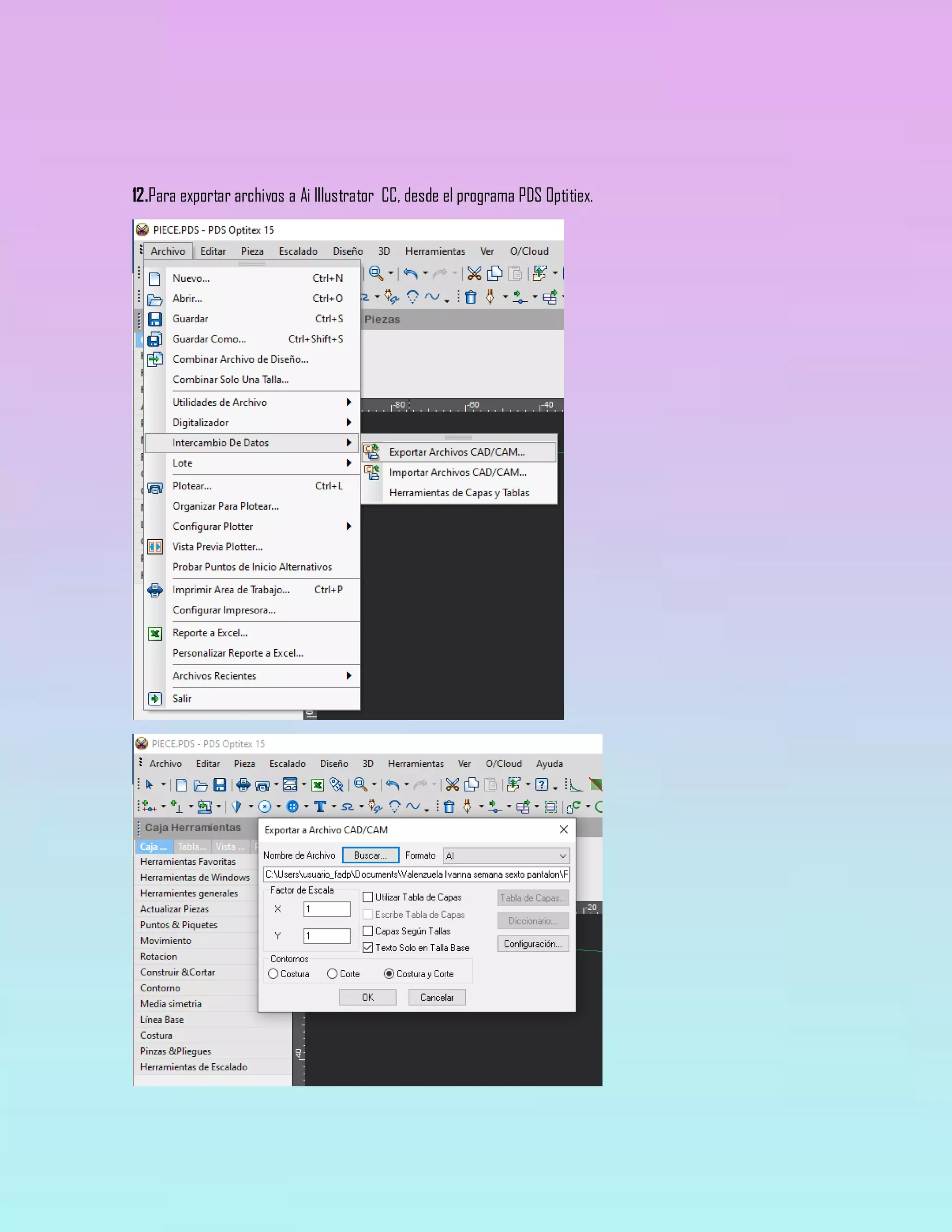Click the New file icon in export dialog window toolbar

click(x=182, y=785)
